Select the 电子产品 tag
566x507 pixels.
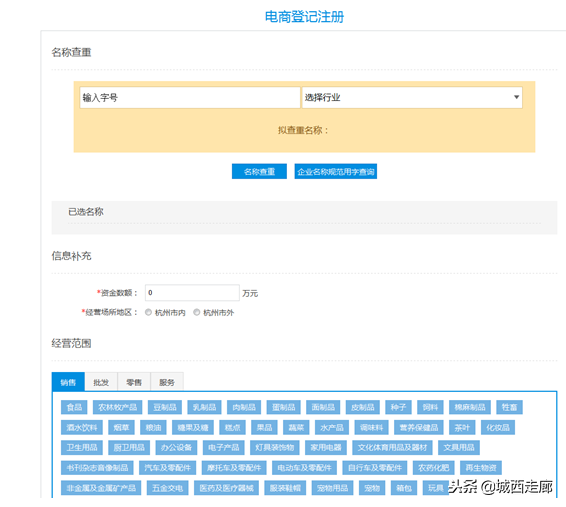coord(224,447)
